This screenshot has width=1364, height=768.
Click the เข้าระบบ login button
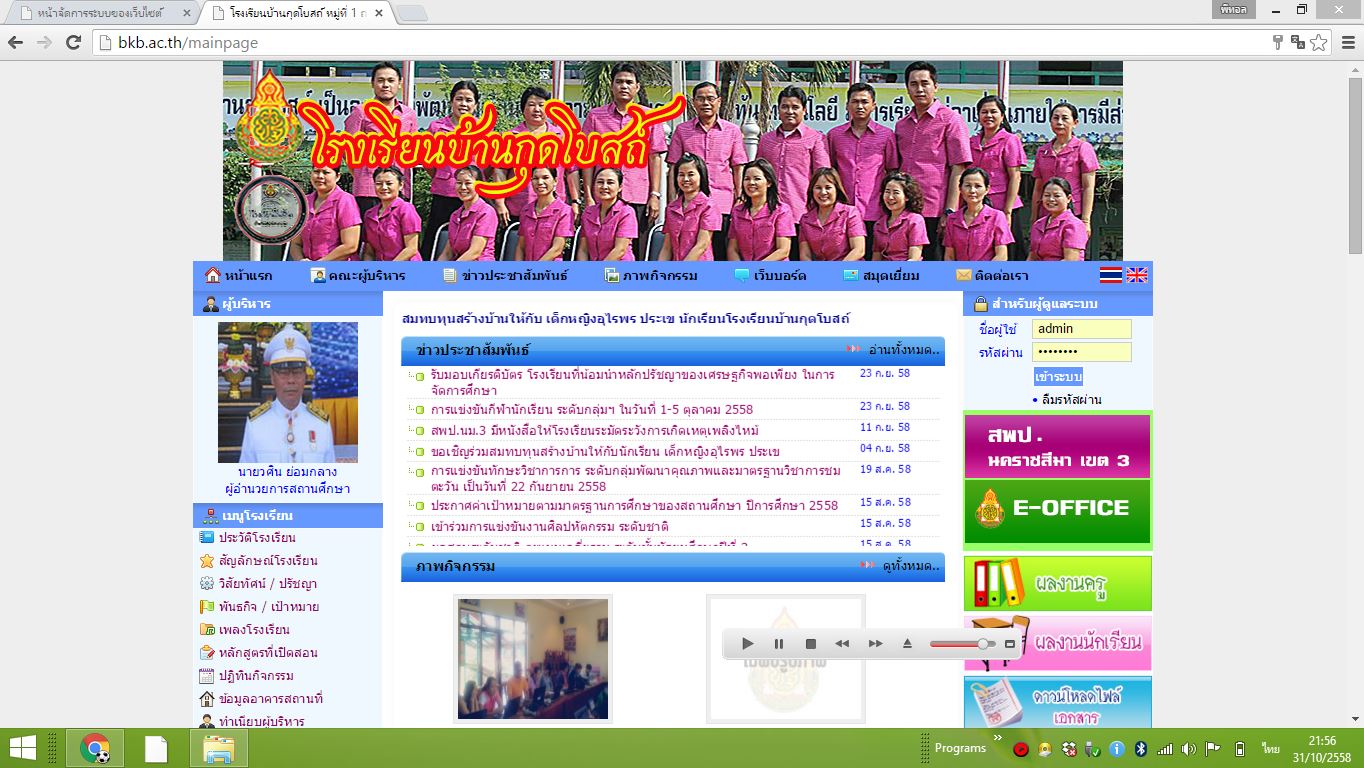[1058, 377]
